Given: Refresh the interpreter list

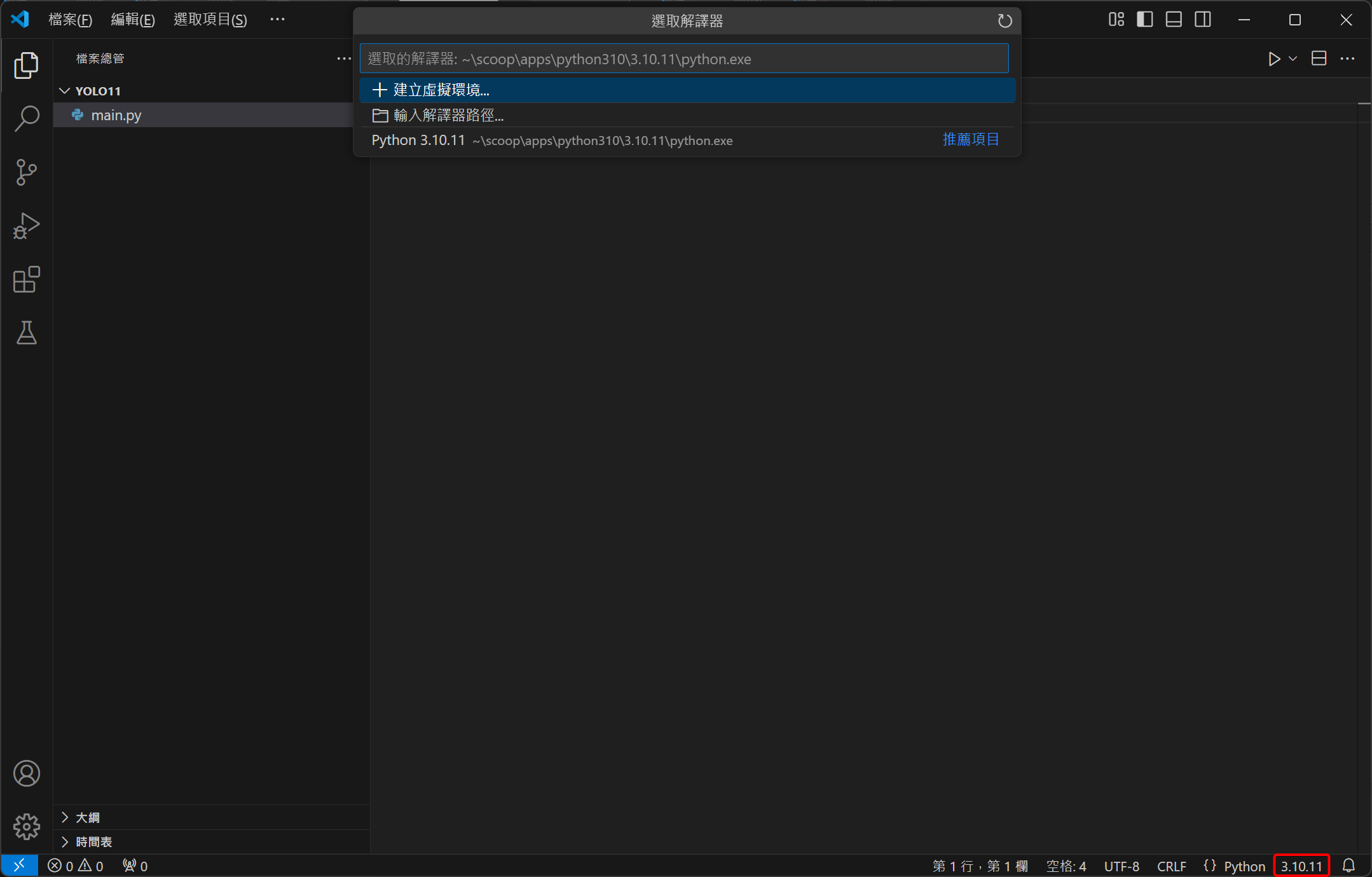Looking at the screenshot, I should pos(1005,21).
